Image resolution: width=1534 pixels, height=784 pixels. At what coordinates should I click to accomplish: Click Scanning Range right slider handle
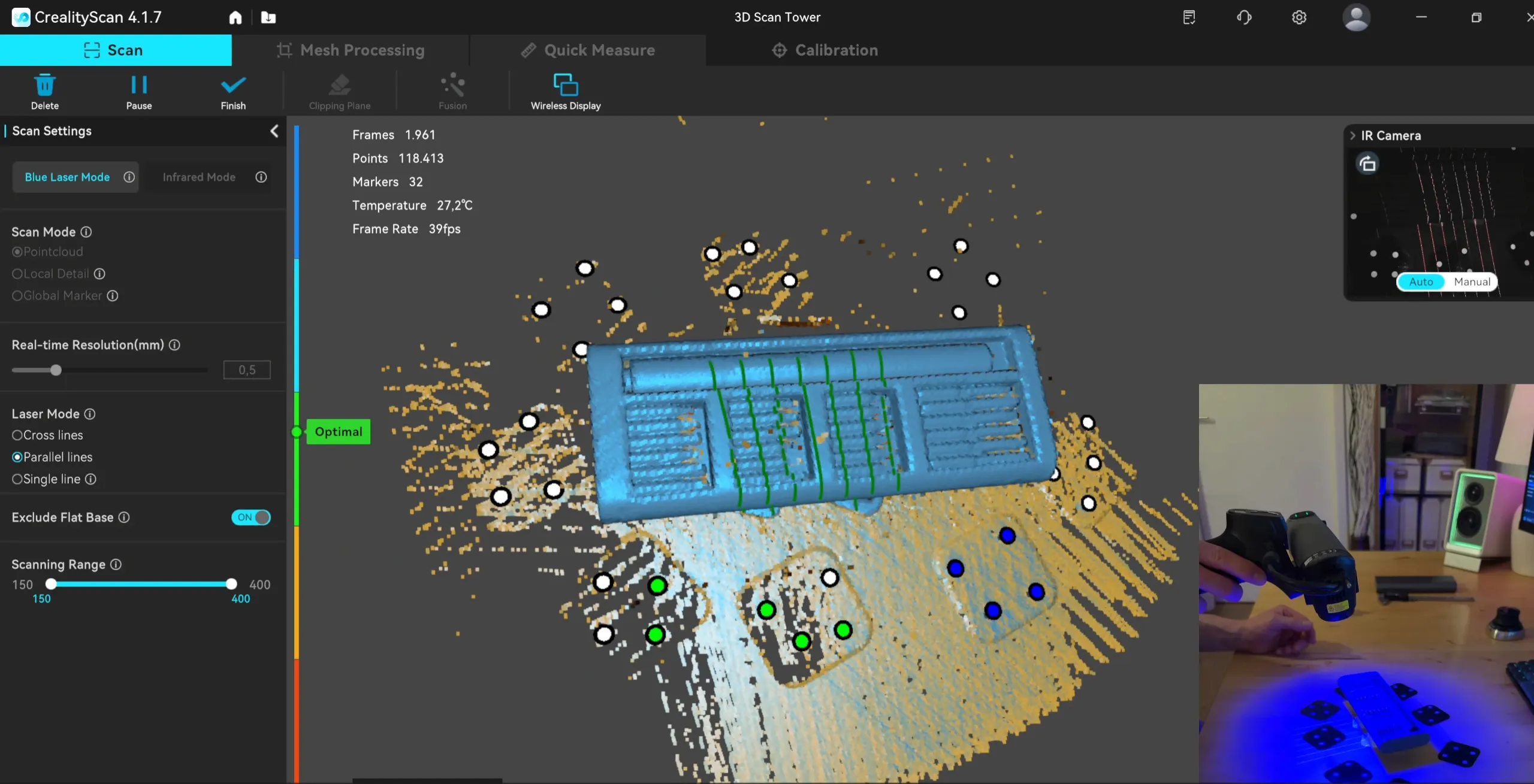click(231, 584)
